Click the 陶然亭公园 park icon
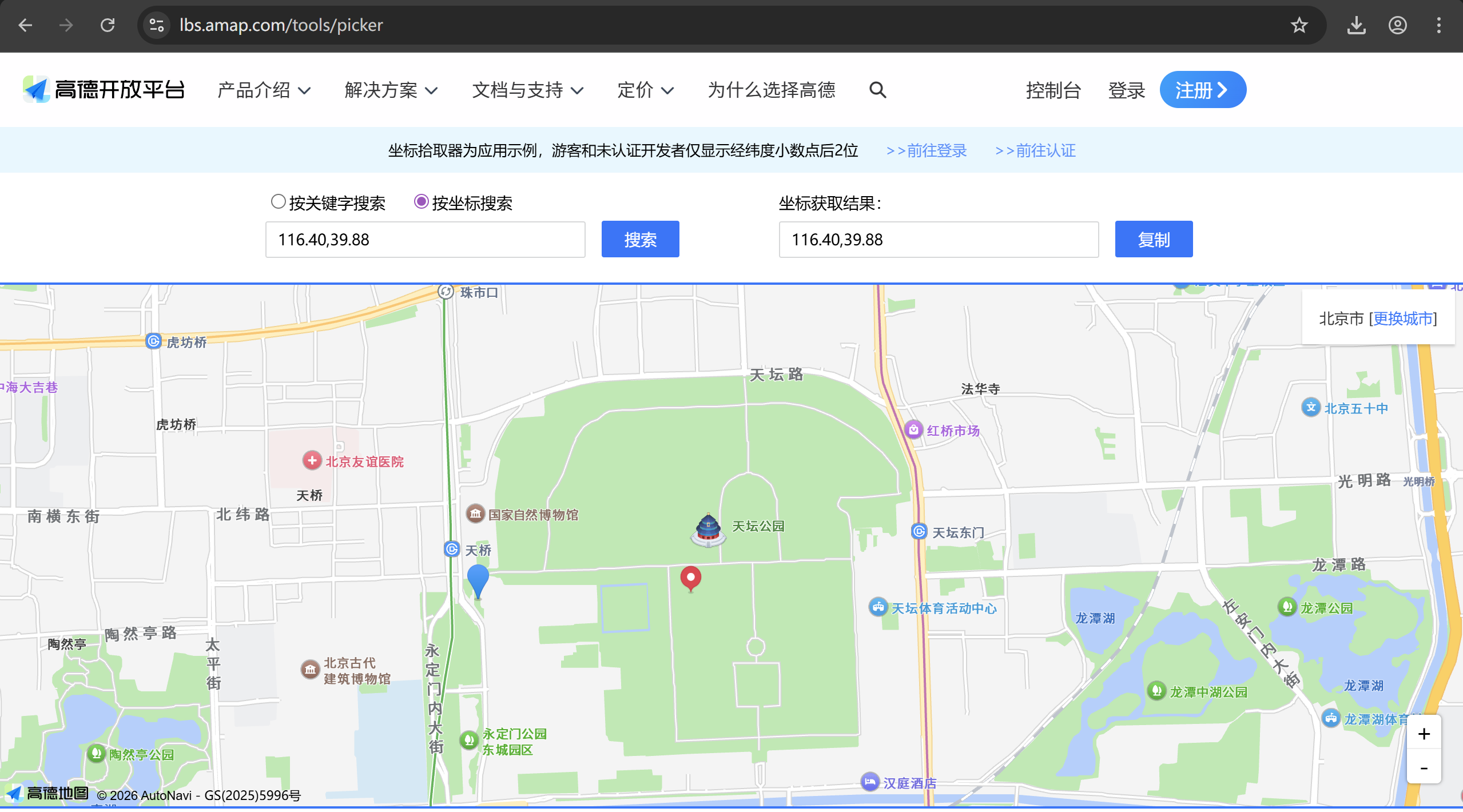1463x812 pixels. [96, 753]
